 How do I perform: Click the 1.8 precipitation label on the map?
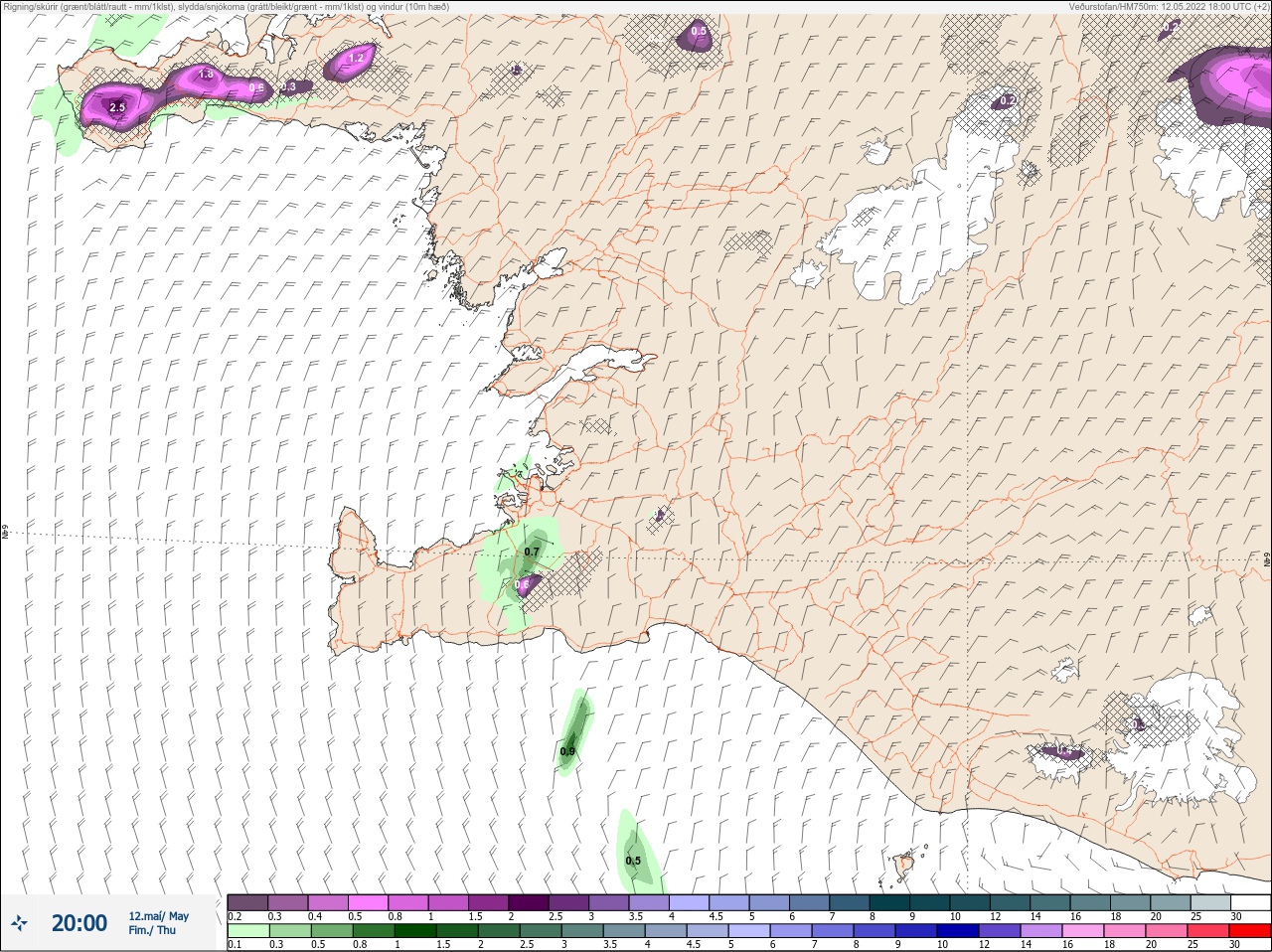[207, 75]
